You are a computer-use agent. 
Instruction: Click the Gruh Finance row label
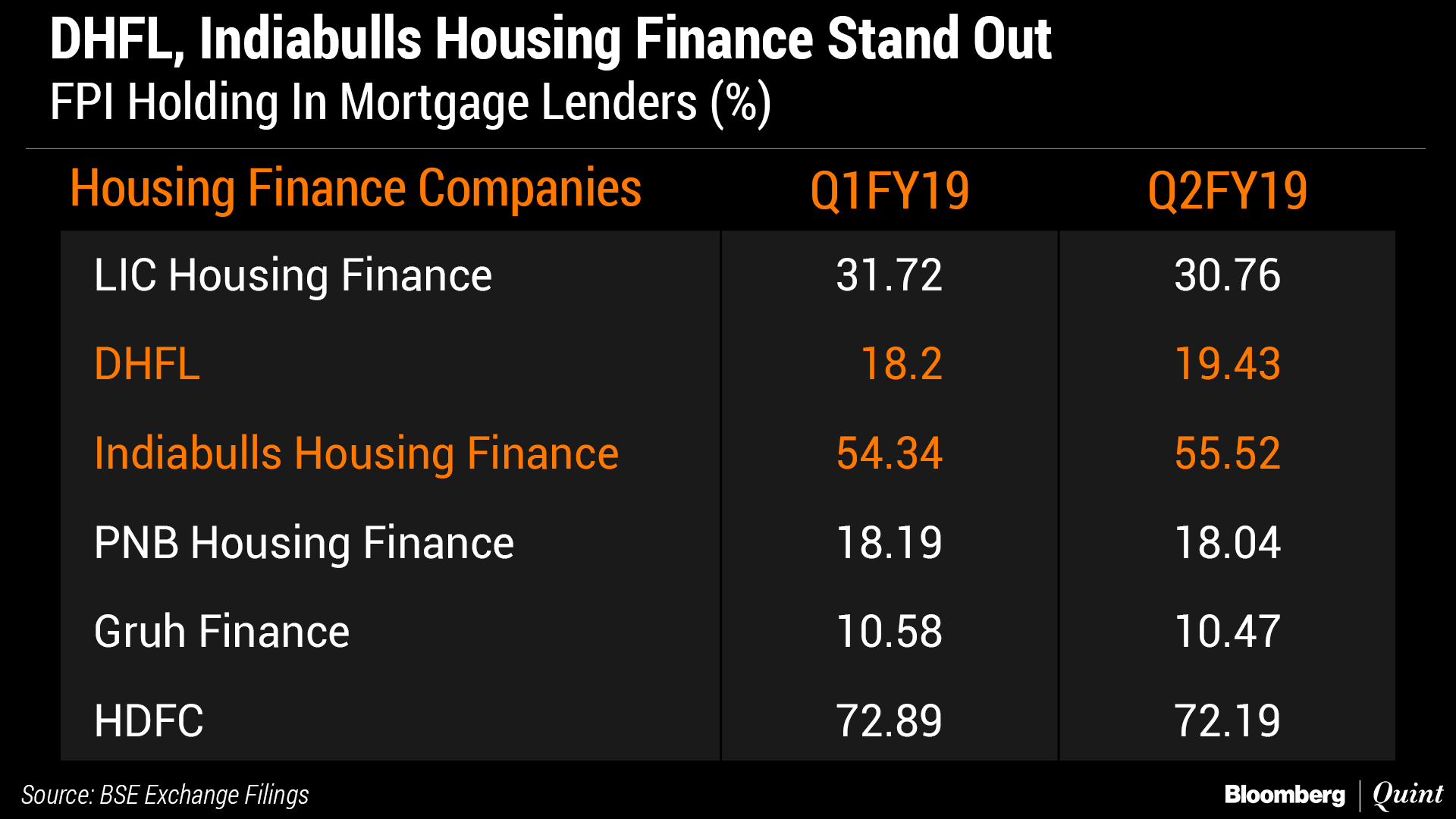point(221,632)
